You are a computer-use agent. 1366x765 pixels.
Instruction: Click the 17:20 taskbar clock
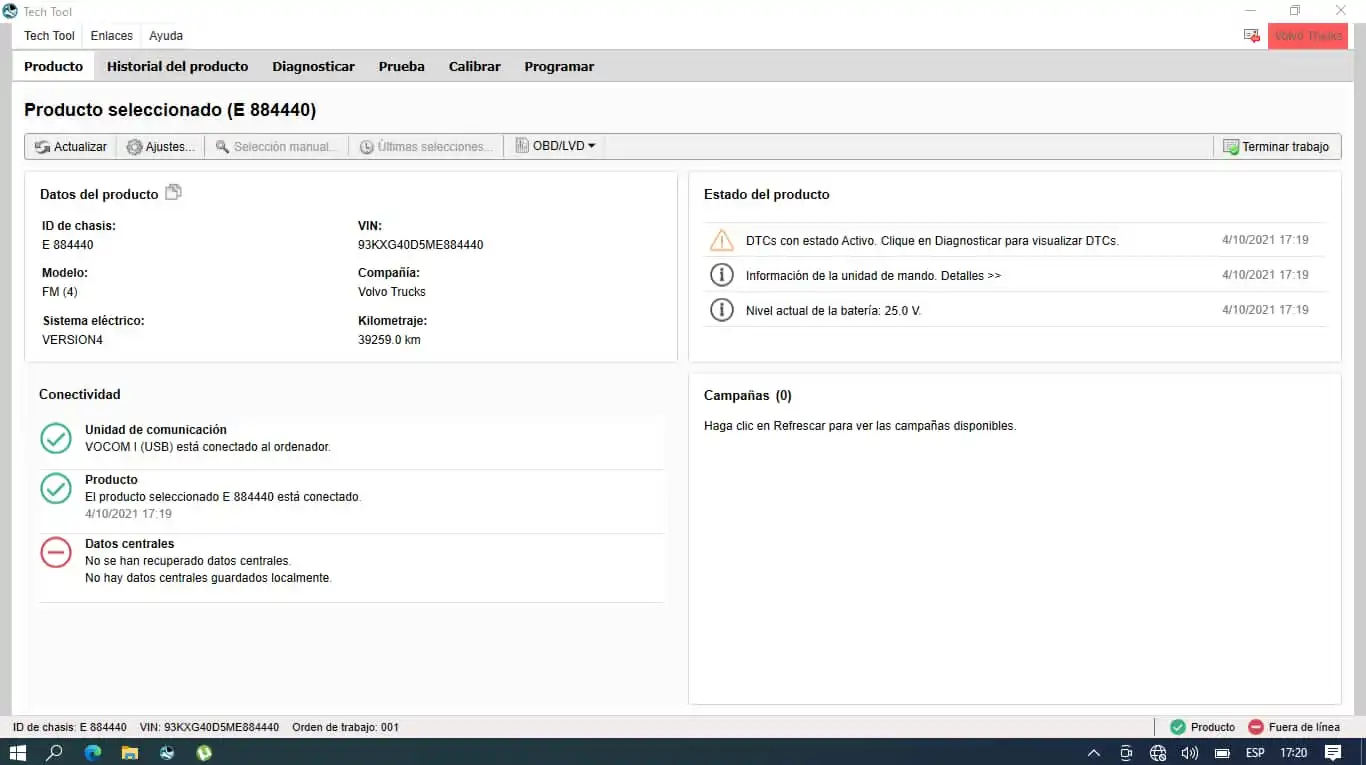(1294, 753)
